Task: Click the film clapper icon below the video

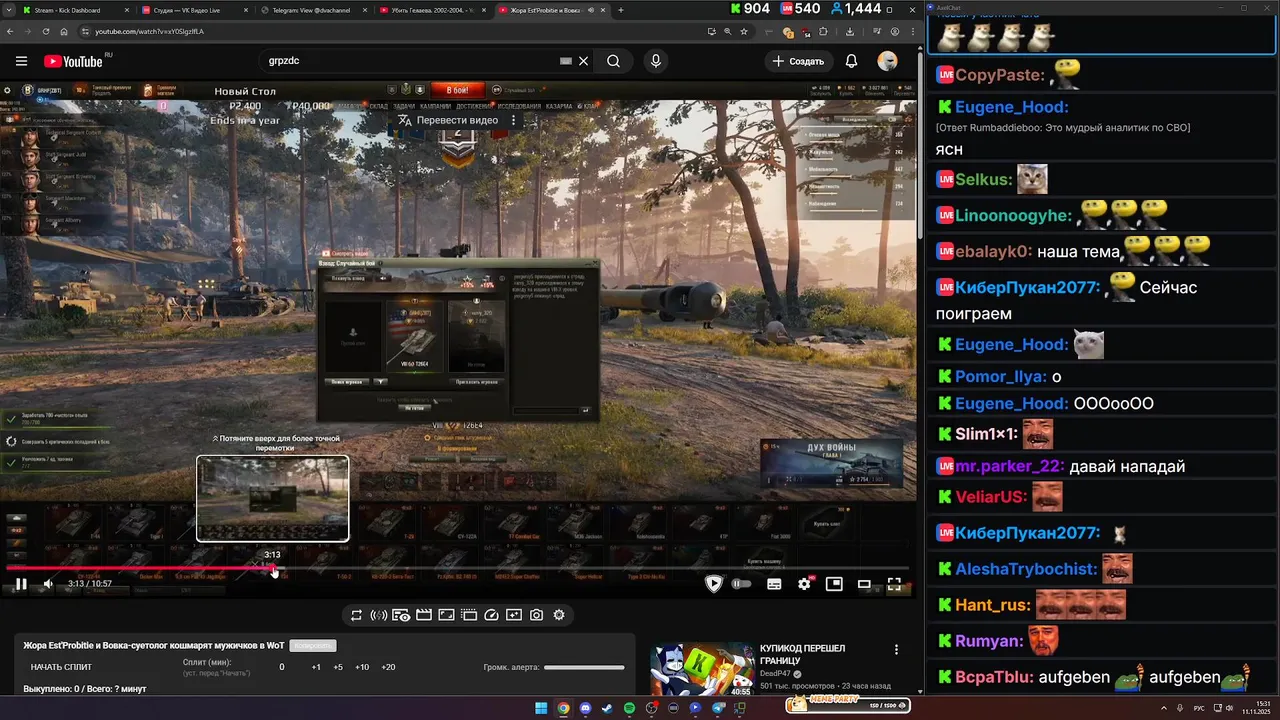Action: coord(424,615)
